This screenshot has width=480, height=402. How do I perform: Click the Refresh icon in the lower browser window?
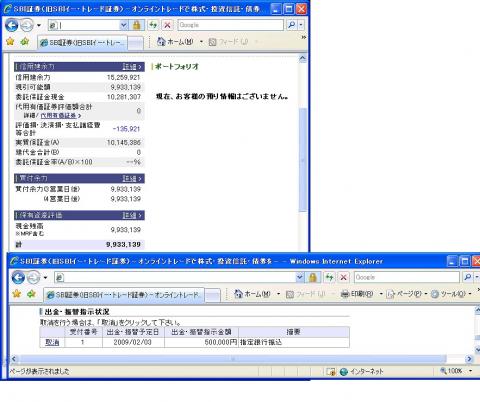click(x=329, y=277)
